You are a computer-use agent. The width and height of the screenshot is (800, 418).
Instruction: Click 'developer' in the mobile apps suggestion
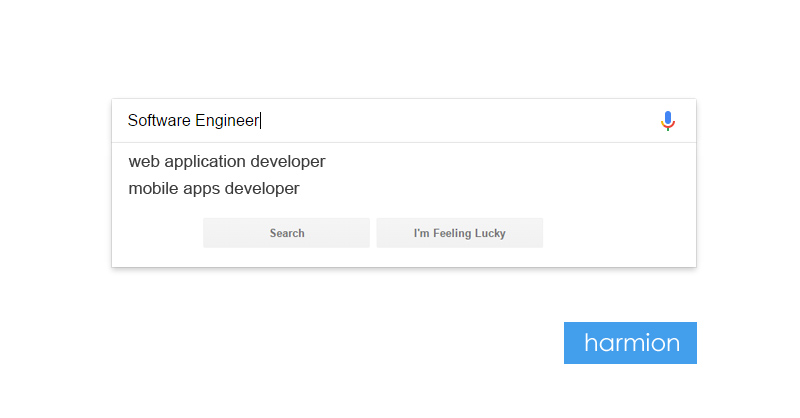click(262, 189)
